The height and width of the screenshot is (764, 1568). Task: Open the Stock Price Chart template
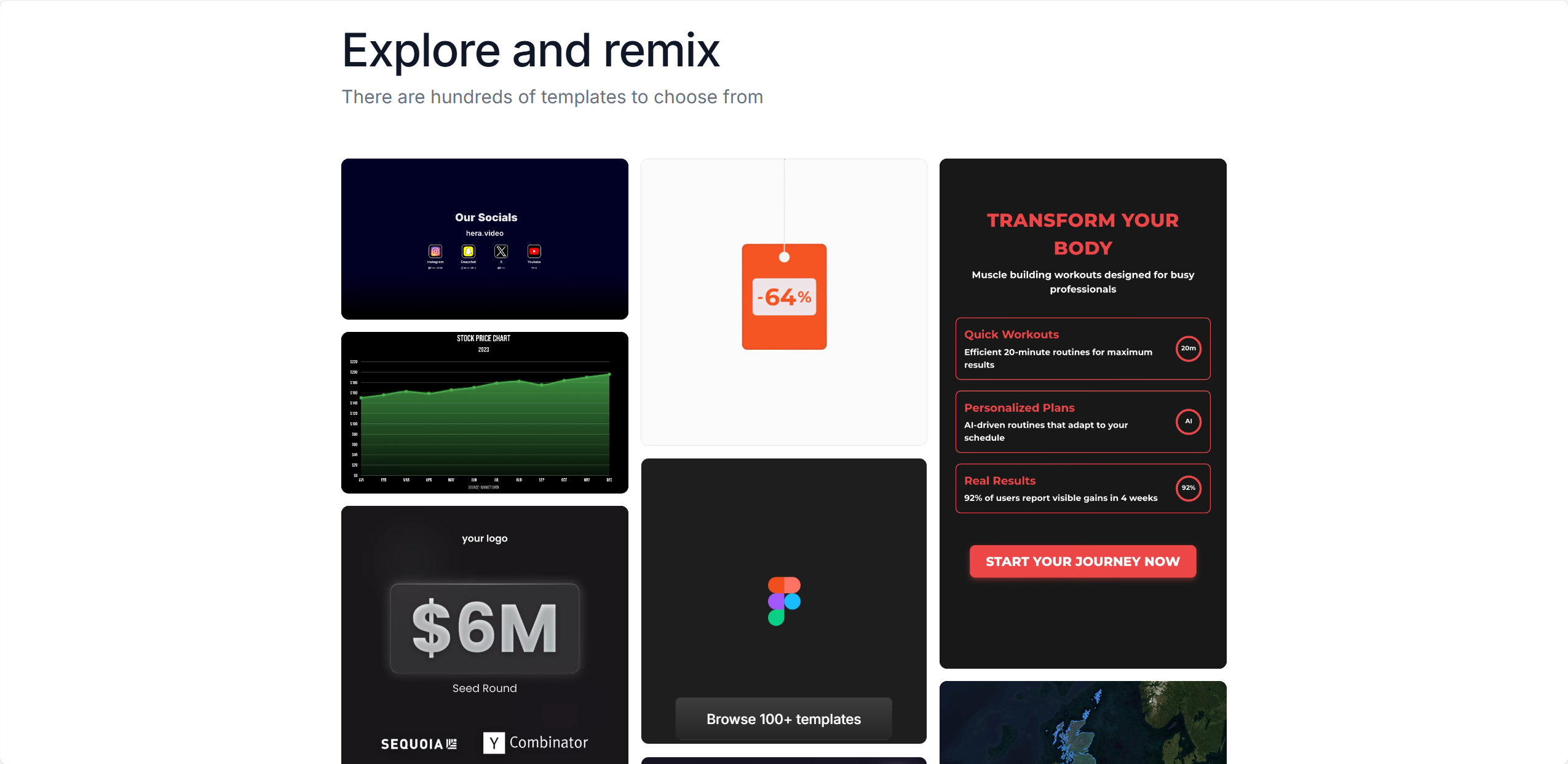pyautogui.click(x=485, y=412)
